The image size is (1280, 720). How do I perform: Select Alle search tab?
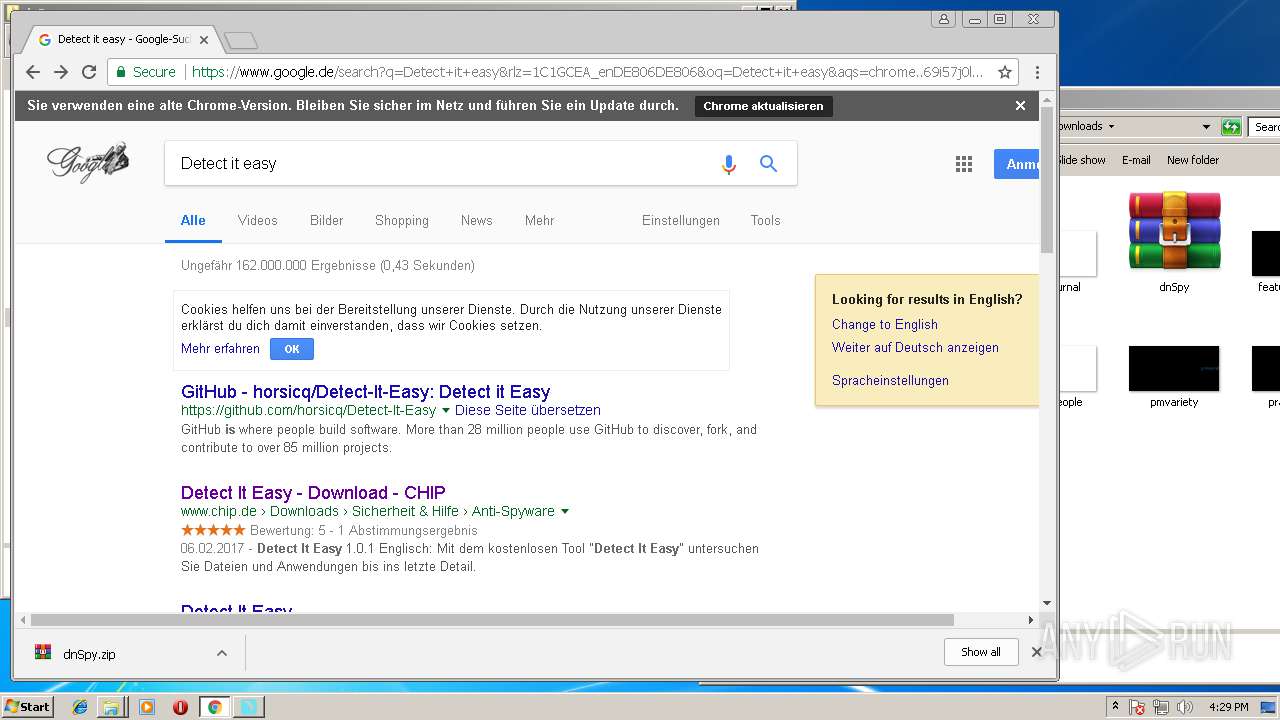(x=193, y=220)
